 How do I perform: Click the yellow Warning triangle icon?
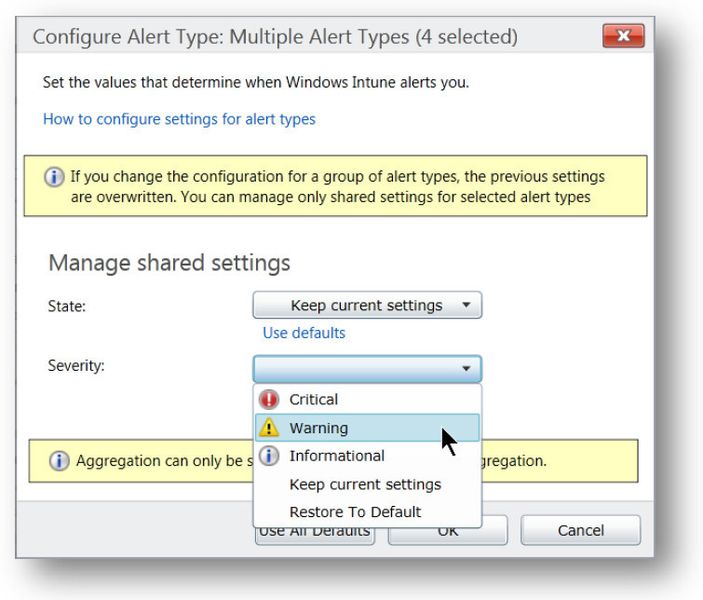click(x=269, y=427)
